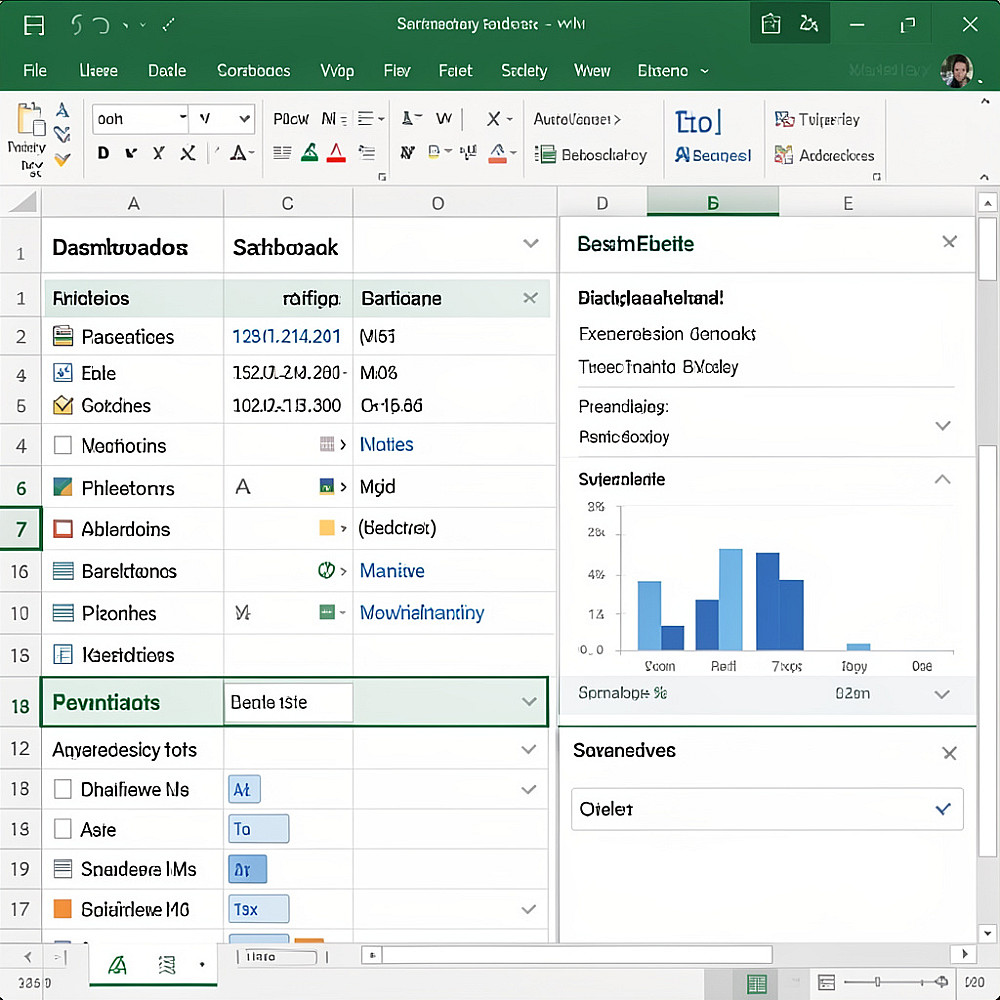Open the Wew ribbon tab
This screenshot has width=1000, height=1000.
pos(592,70)
